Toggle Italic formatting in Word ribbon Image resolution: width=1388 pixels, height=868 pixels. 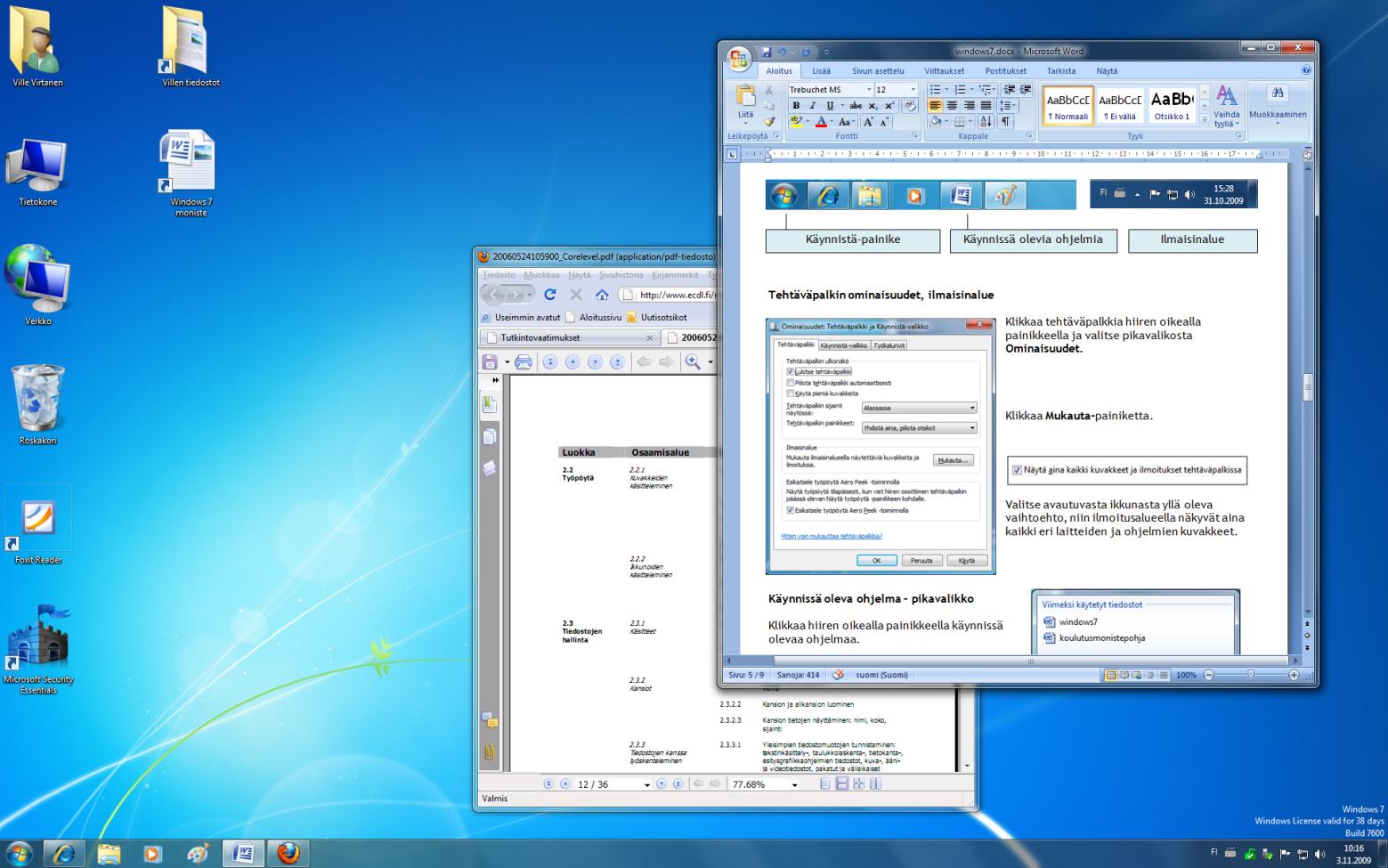[x=812, y=106]
